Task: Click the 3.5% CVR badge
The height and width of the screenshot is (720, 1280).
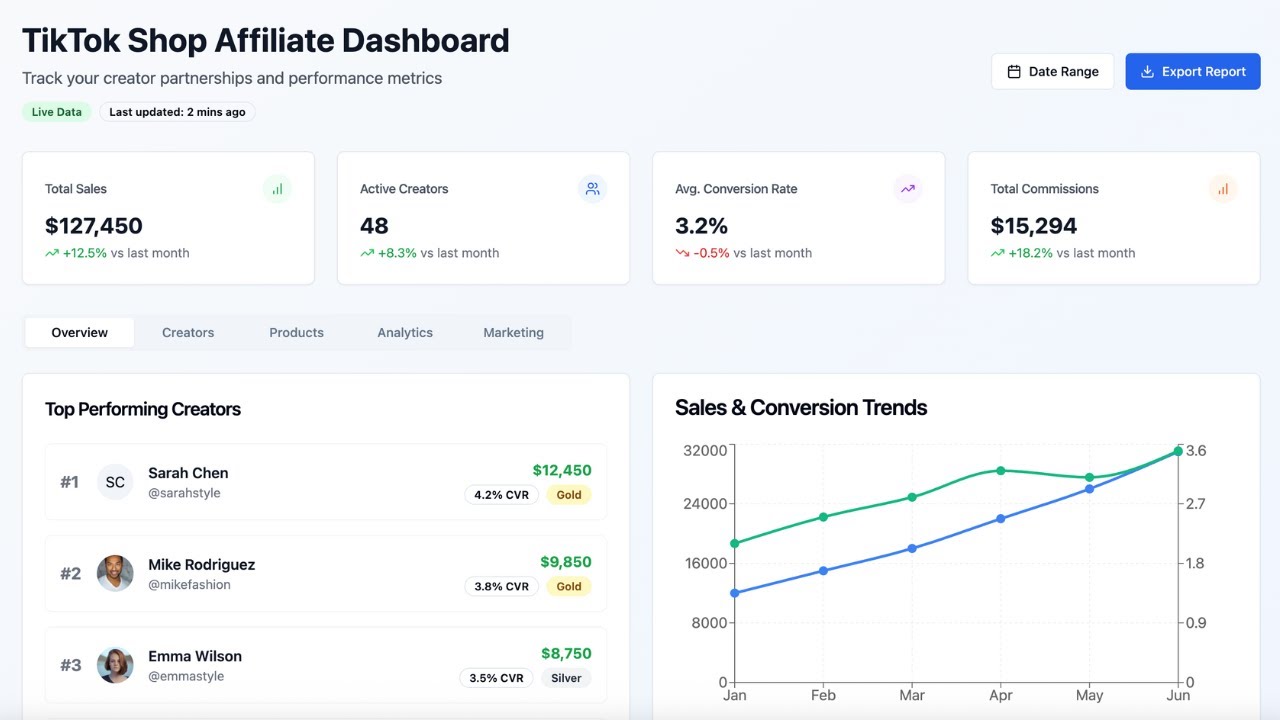Action: point(496,678)
